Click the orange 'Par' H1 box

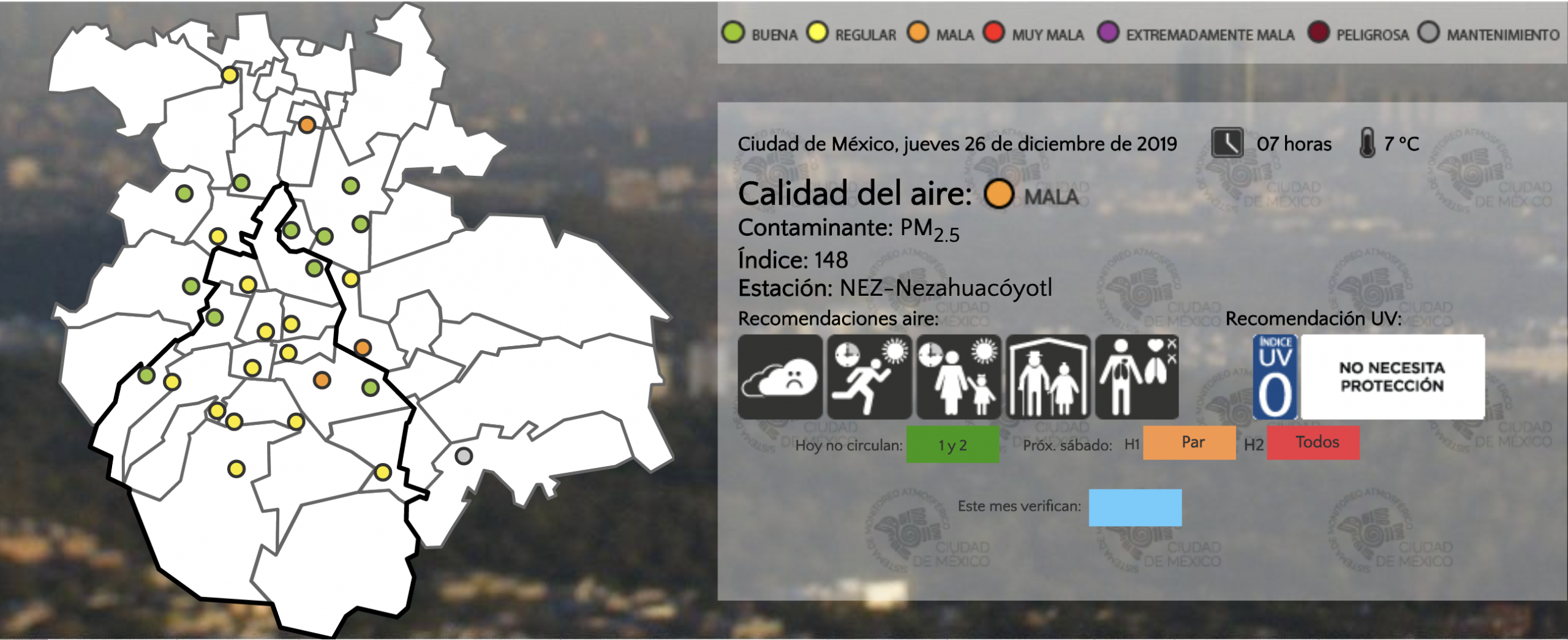tap(1189, 443)
